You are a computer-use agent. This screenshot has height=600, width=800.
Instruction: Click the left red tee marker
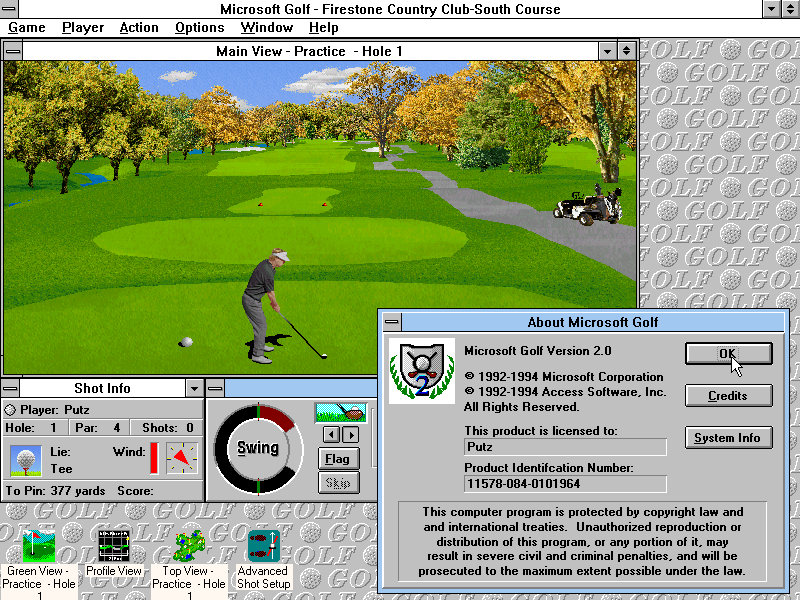tap(261, 205)
